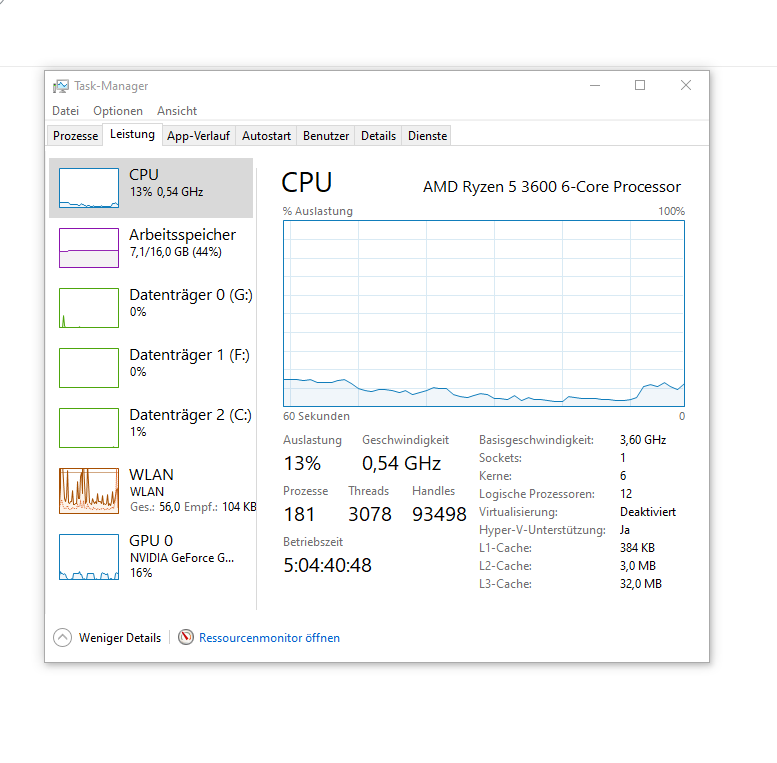Click the Datenträger 2 (C:) label
This screenshot has height=763, width=777.
(x=190, y=415)
